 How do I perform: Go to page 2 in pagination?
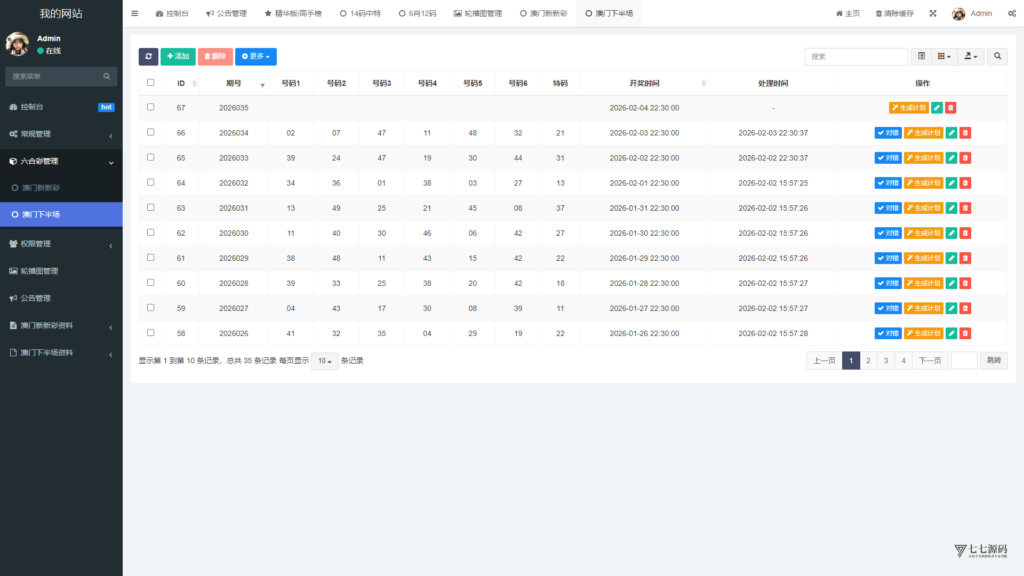pyautogui.click(x=868, y=361)
